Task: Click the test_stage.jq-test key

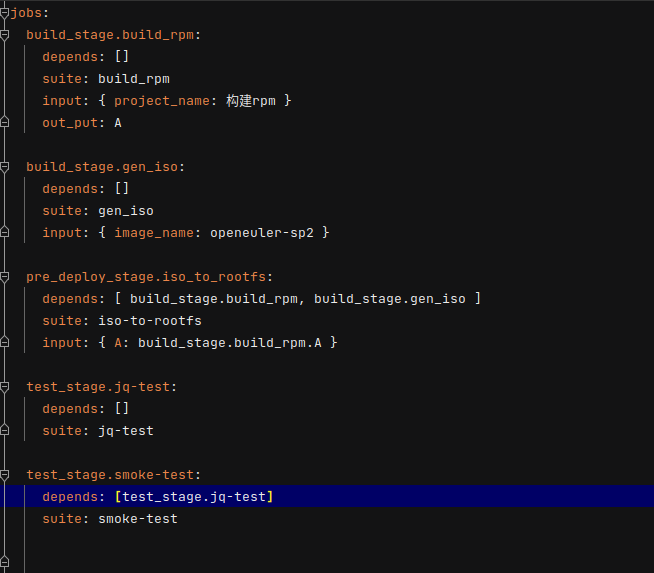Action: pos(98,387)
